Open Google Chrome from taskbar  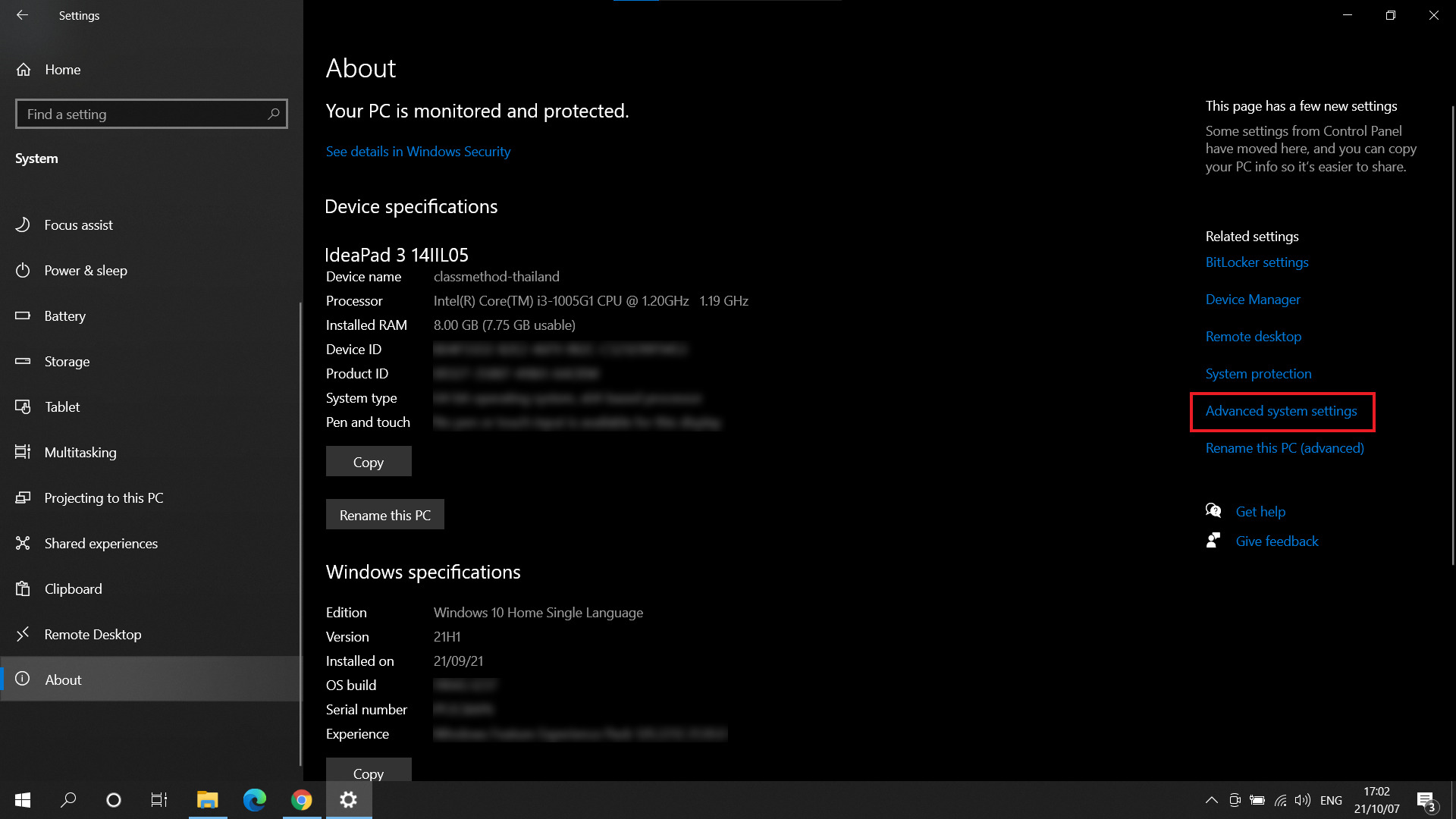pos(302,800)
